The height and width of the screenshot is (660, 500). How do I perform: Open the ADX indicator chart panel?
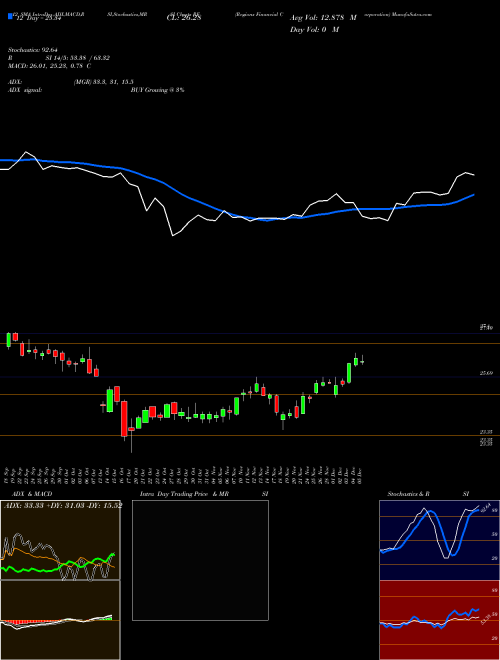click(60, 540)
